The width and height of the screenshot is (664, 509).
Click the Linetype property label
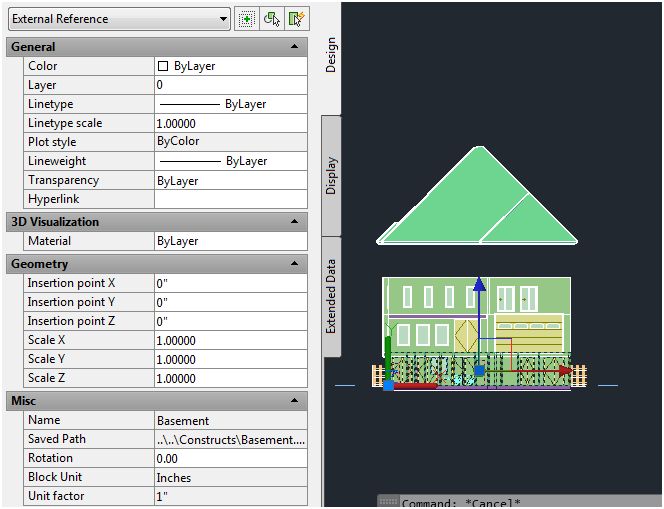coord(50,104)
